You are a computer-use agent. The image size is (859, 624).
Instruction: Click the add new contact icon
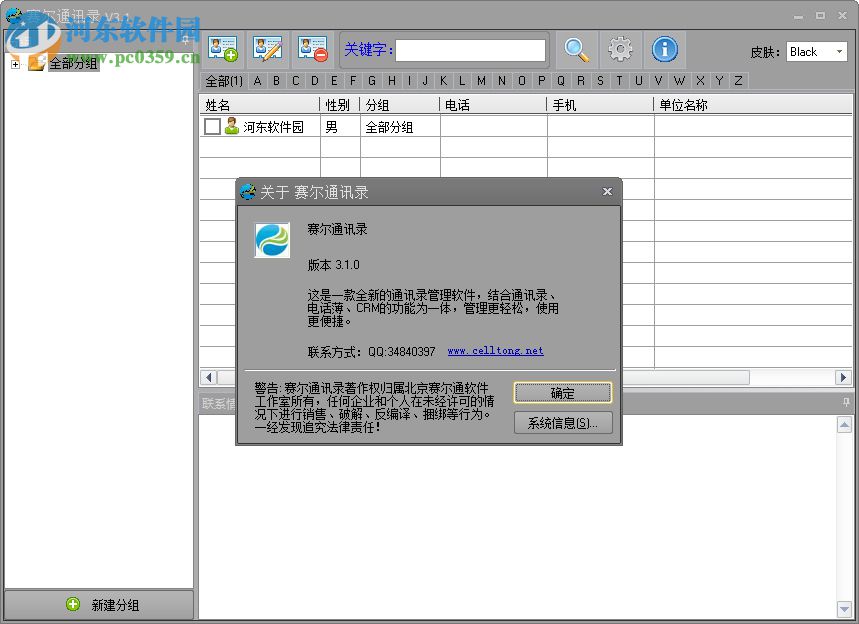tap(223, 48)
